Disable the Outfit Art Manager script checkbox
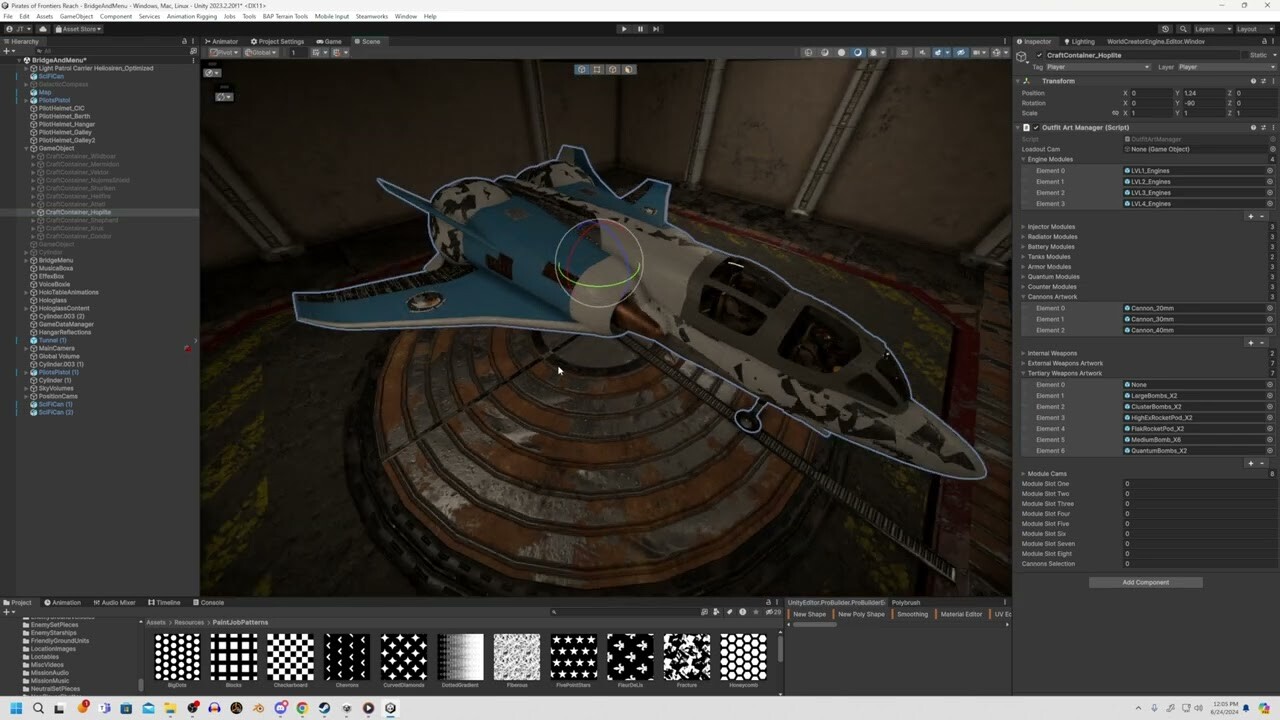This screenshot has height=720, width=1280. 1035,127
